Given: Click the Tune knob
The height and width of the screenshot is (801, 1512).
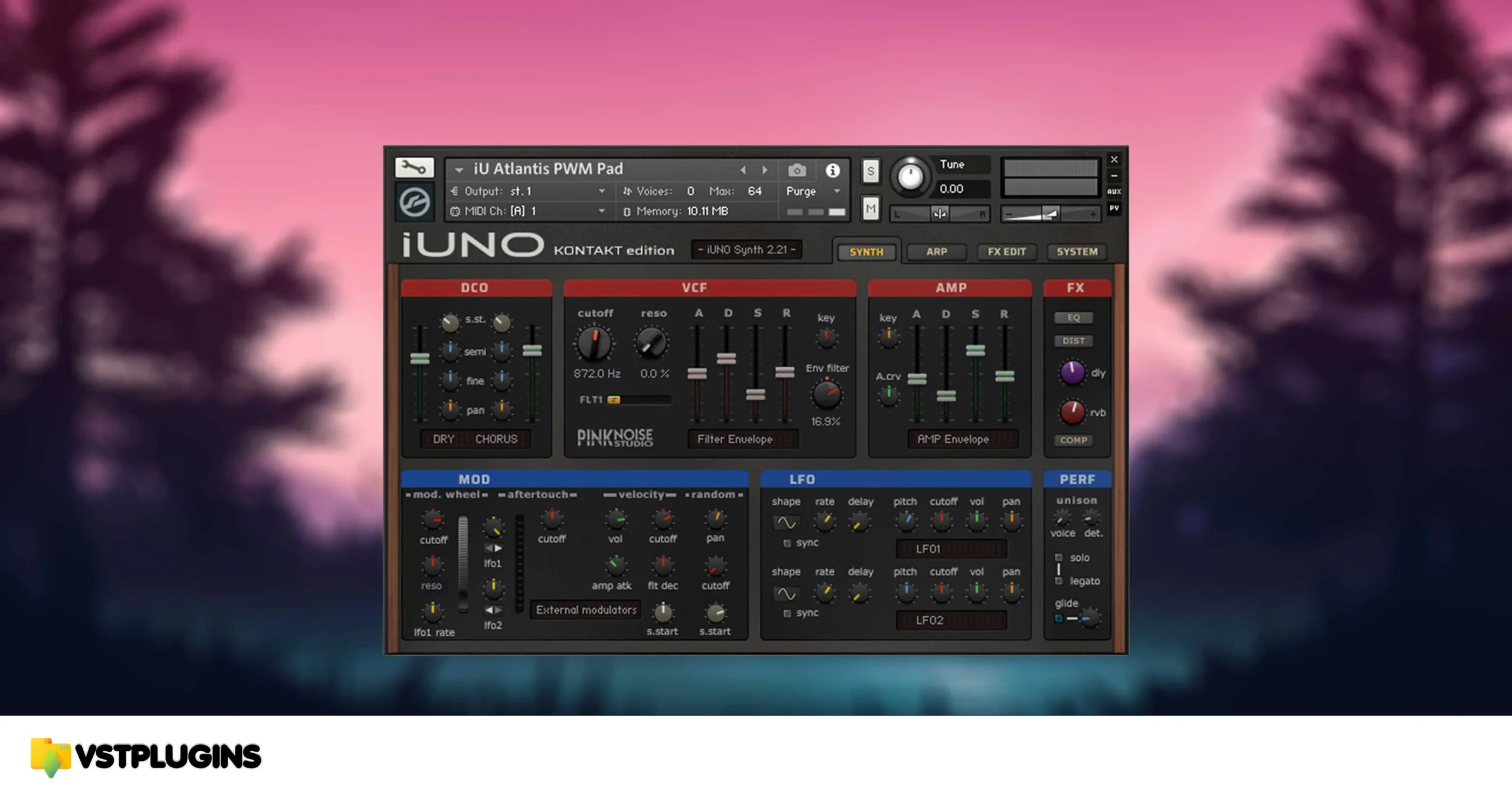Looking at the screenshot, I should pos(910,176).
